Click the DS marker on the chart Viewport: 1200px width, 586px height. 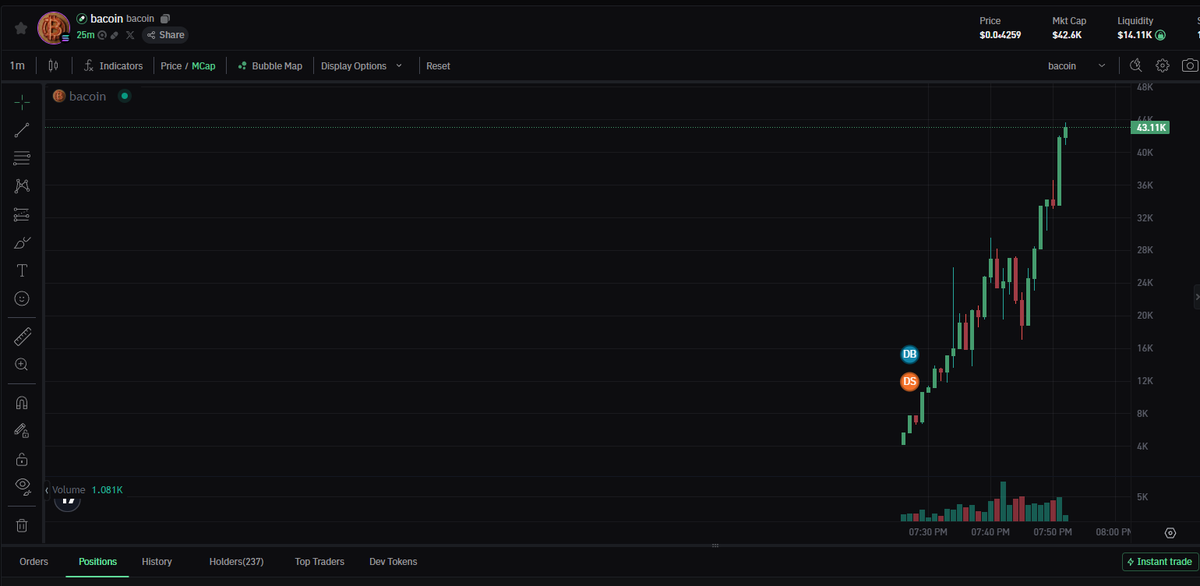click(909, 381)
